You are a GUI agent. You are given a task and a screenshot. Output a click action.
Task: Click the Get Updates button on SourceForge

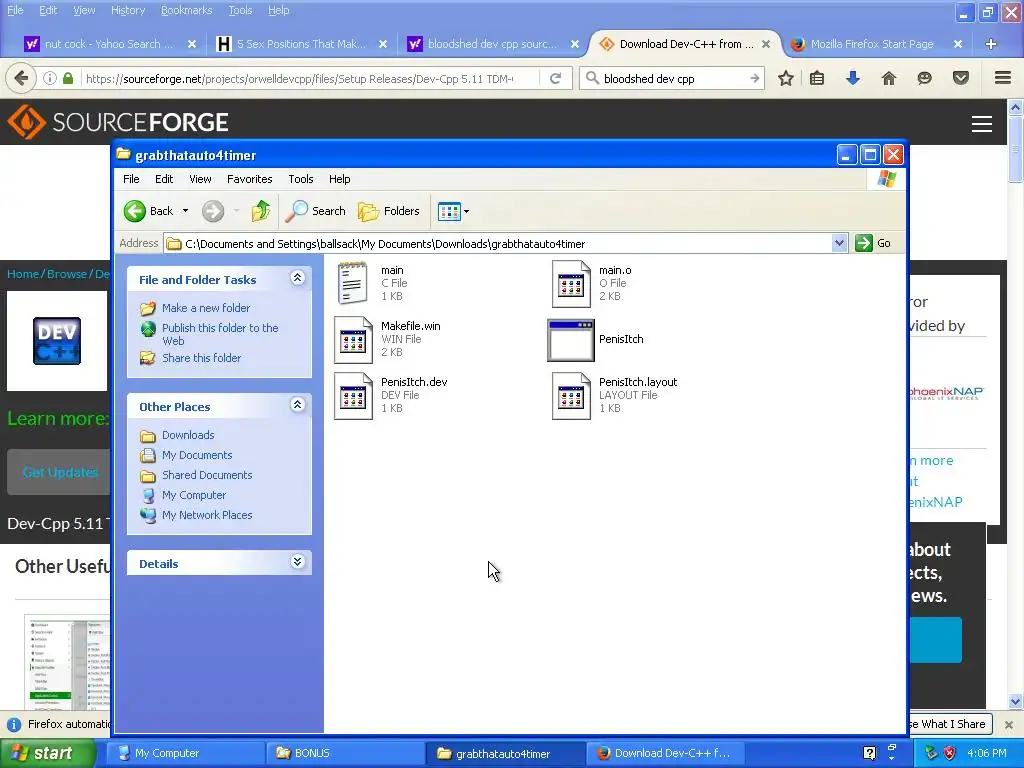[x=59, y=472]
